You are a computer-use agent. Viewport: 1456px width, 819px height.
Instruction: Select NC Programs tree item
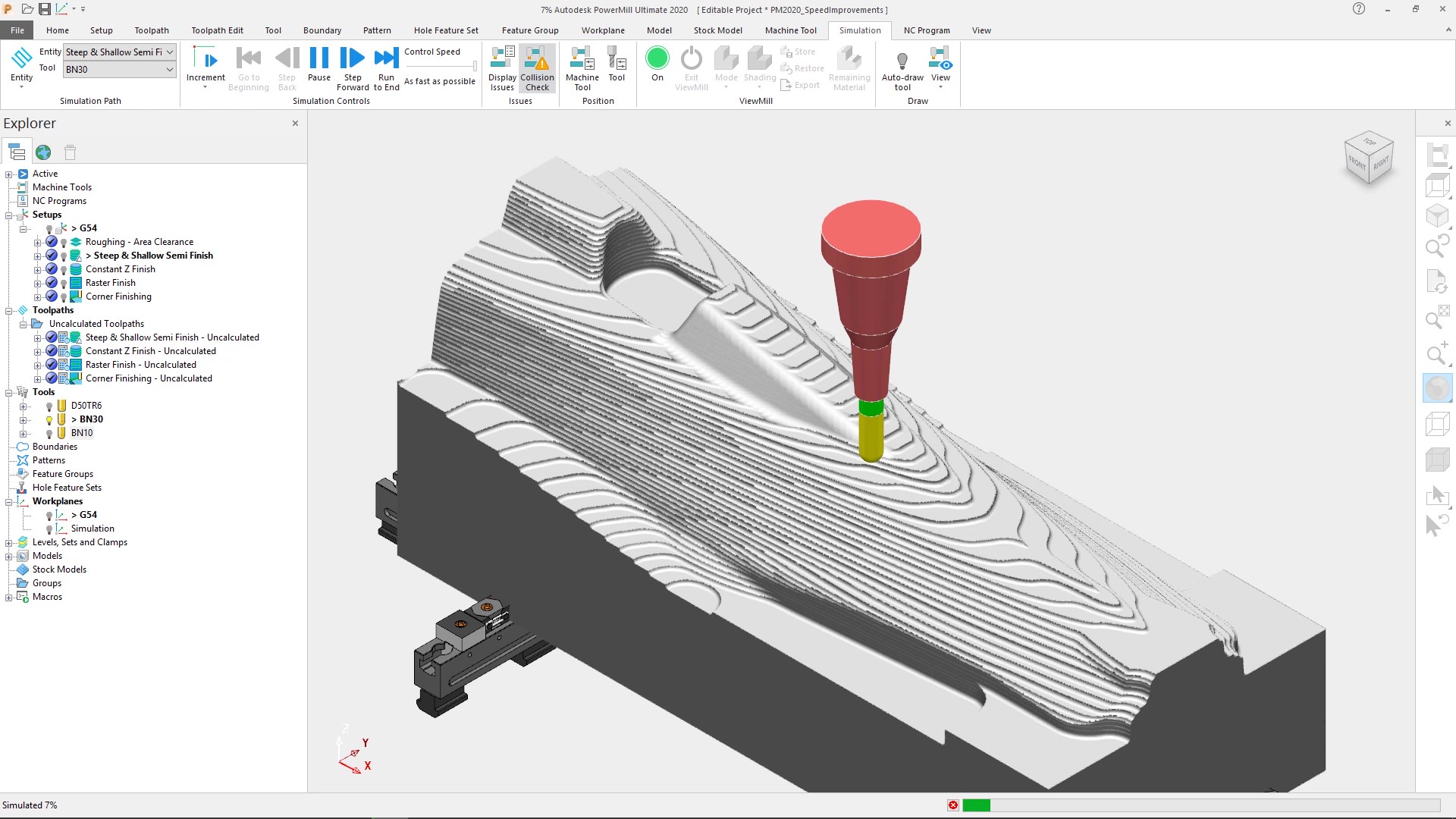[x=59, y=201]
